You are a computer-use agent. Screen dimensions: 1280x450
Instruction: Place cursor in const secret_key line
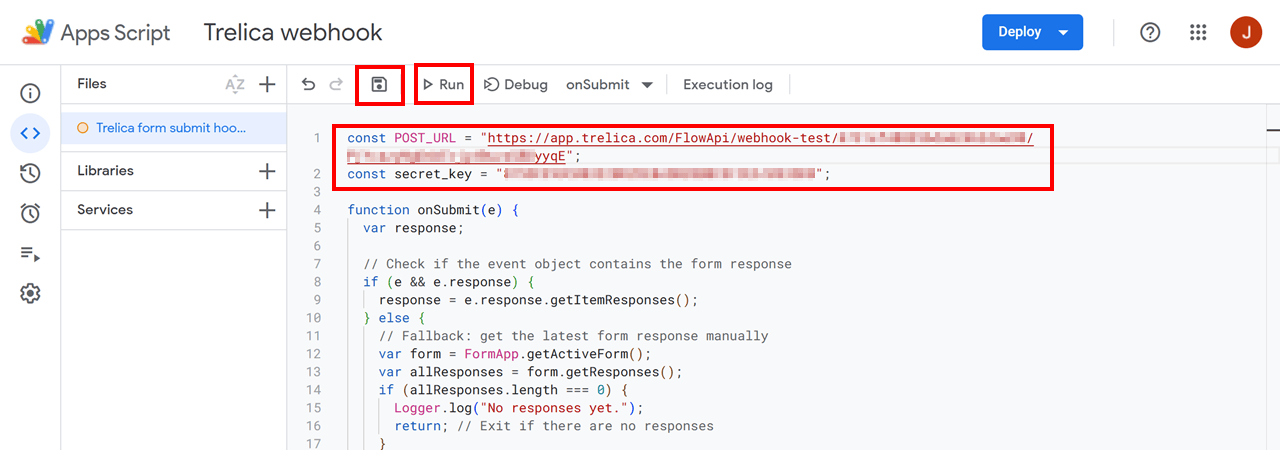[x=589, y=174]
